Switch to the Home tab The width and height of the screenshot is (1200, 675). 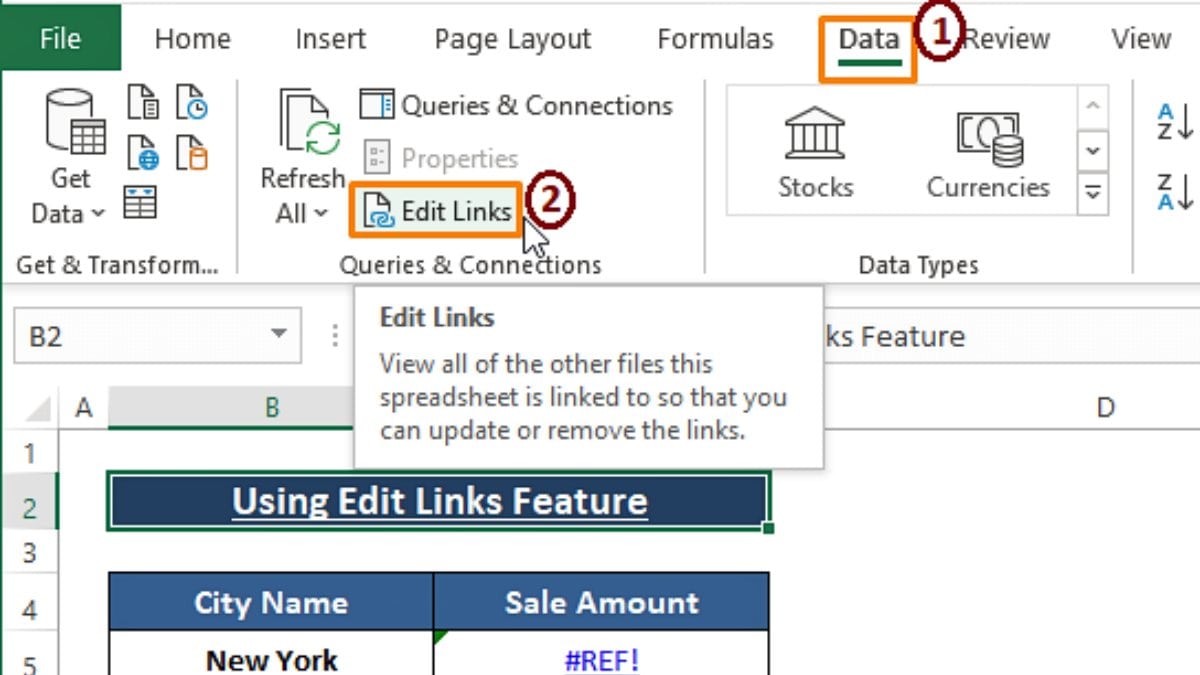192,39
